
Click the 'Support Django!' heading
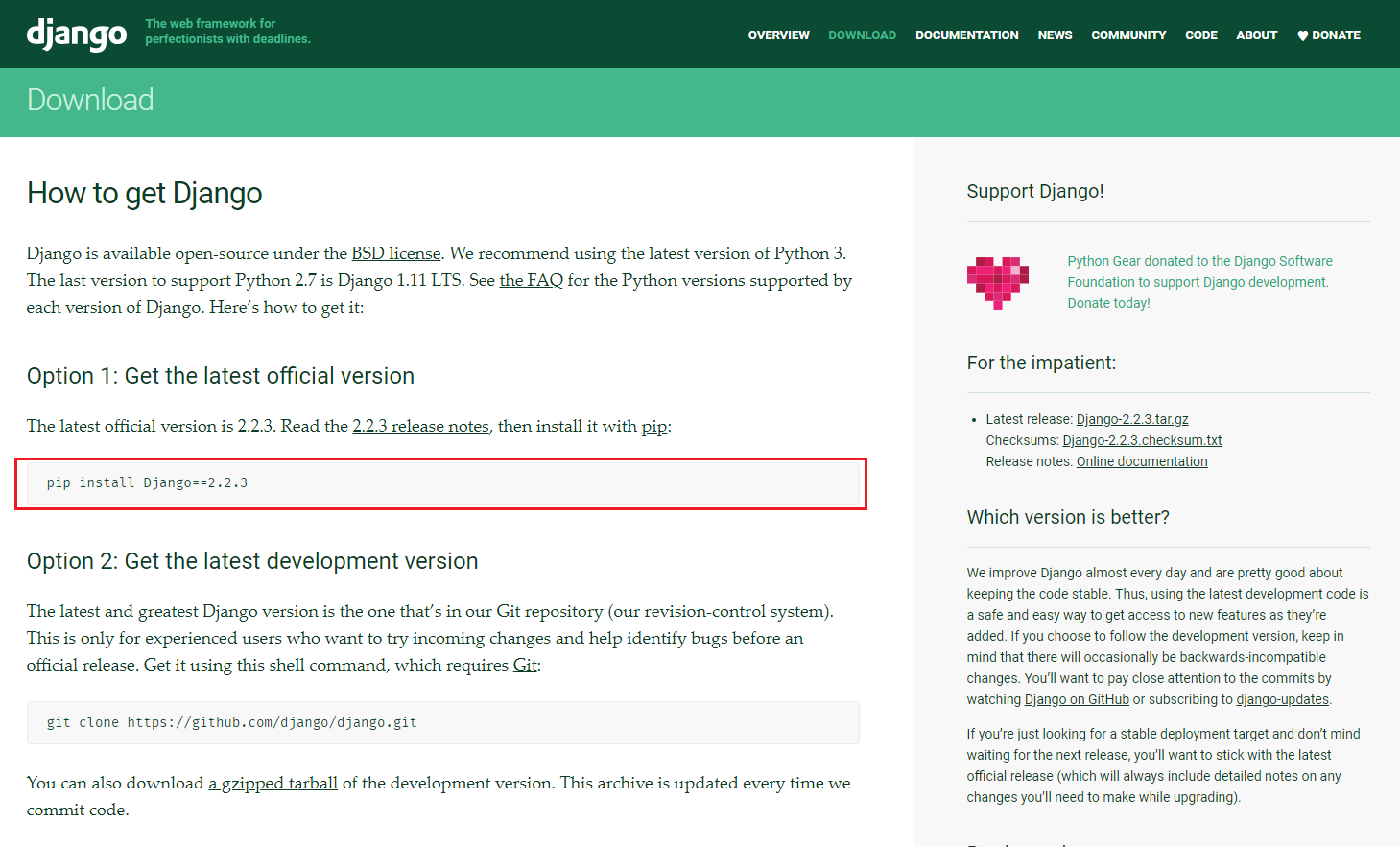click(x=1035, y=191)
